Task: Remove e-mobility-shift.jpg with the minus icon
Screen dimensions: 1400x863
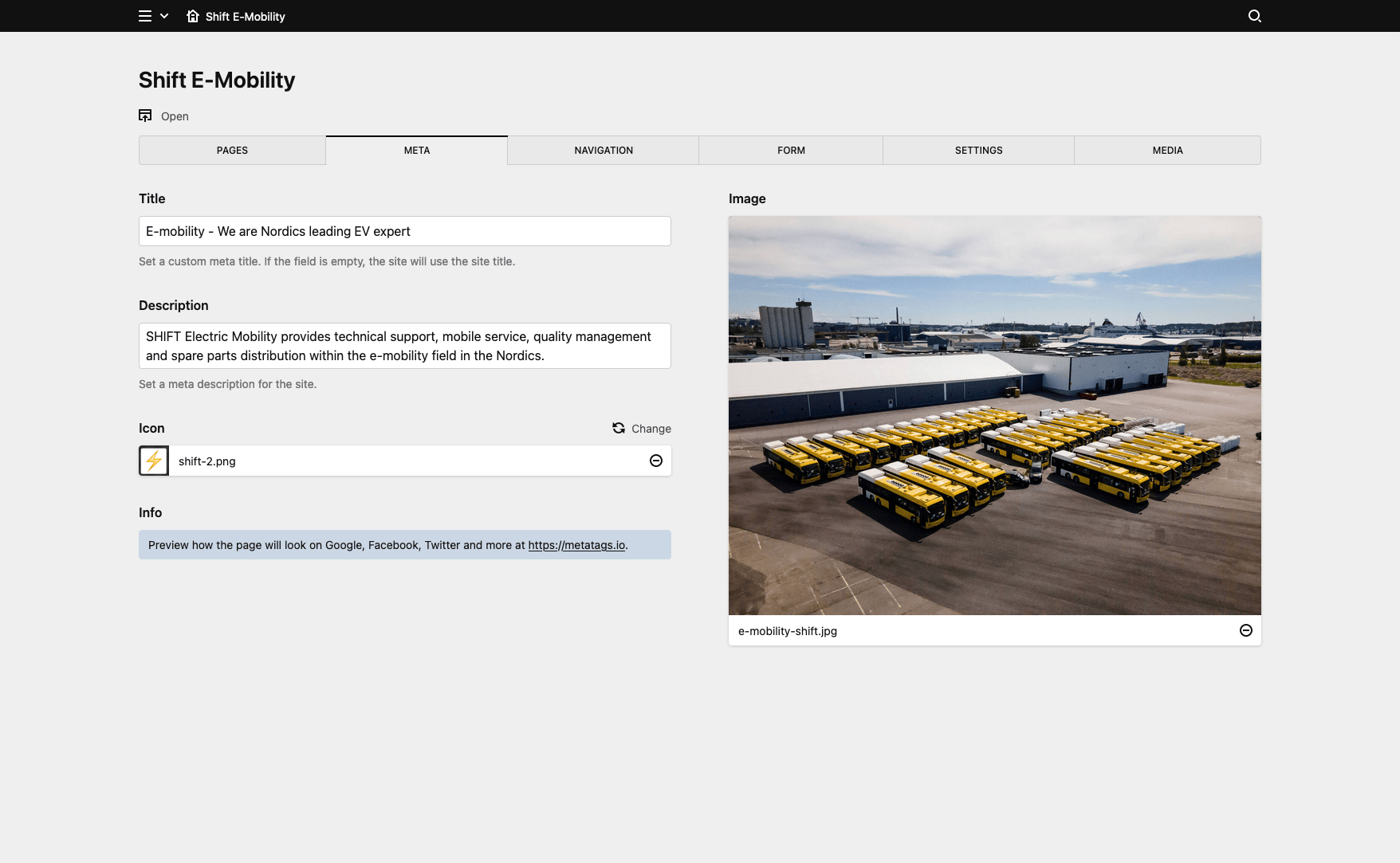Action: (x=1246, y=630)
